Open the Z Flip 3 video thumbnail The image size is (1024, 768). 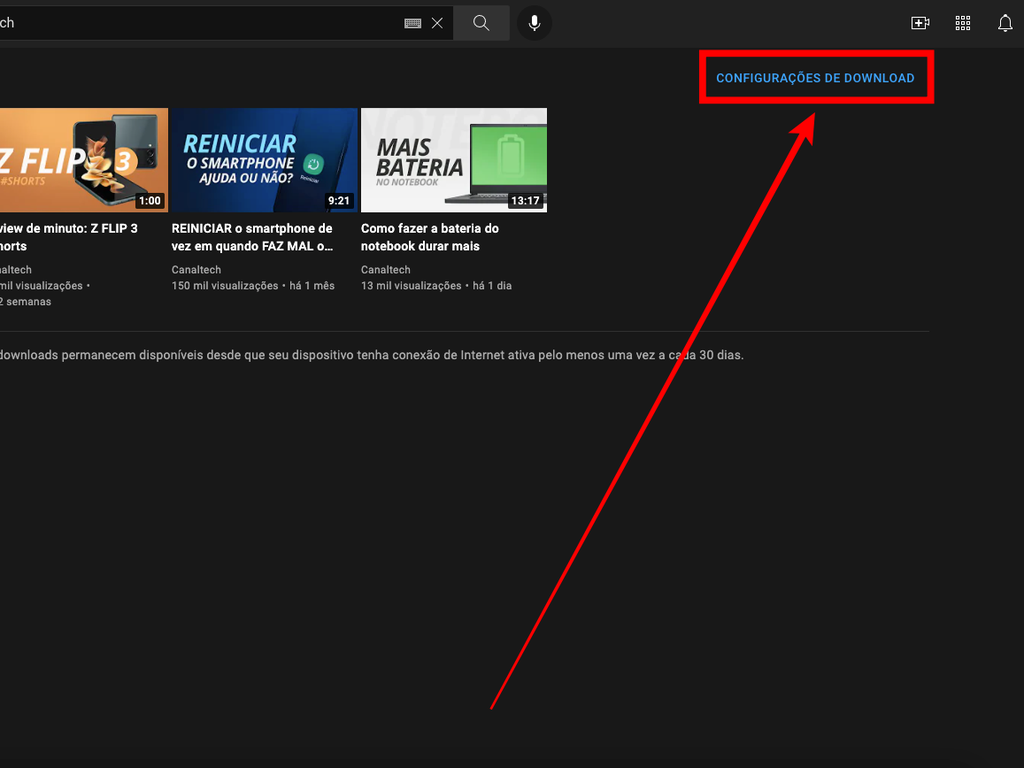[x=84, y=160]
